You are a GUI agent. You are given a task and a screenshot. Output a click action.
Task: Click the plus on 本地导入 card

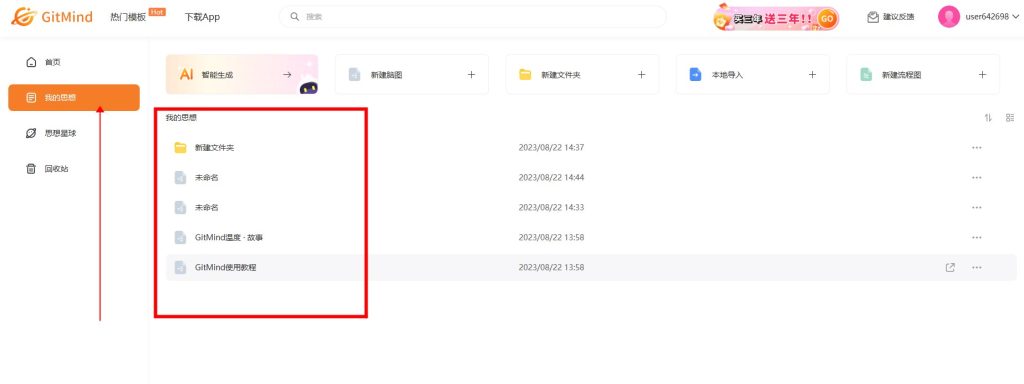point(812,74)
